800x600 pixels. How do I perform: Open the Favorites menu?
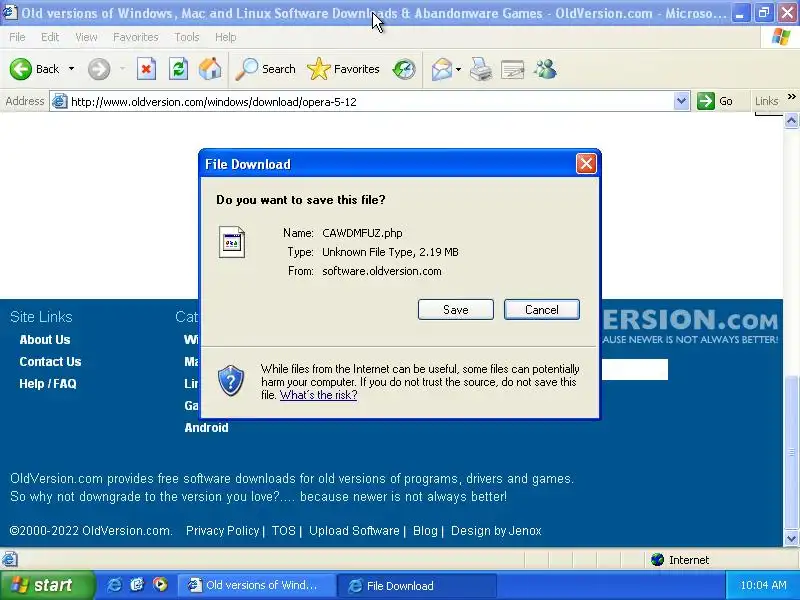click(136, 37)
